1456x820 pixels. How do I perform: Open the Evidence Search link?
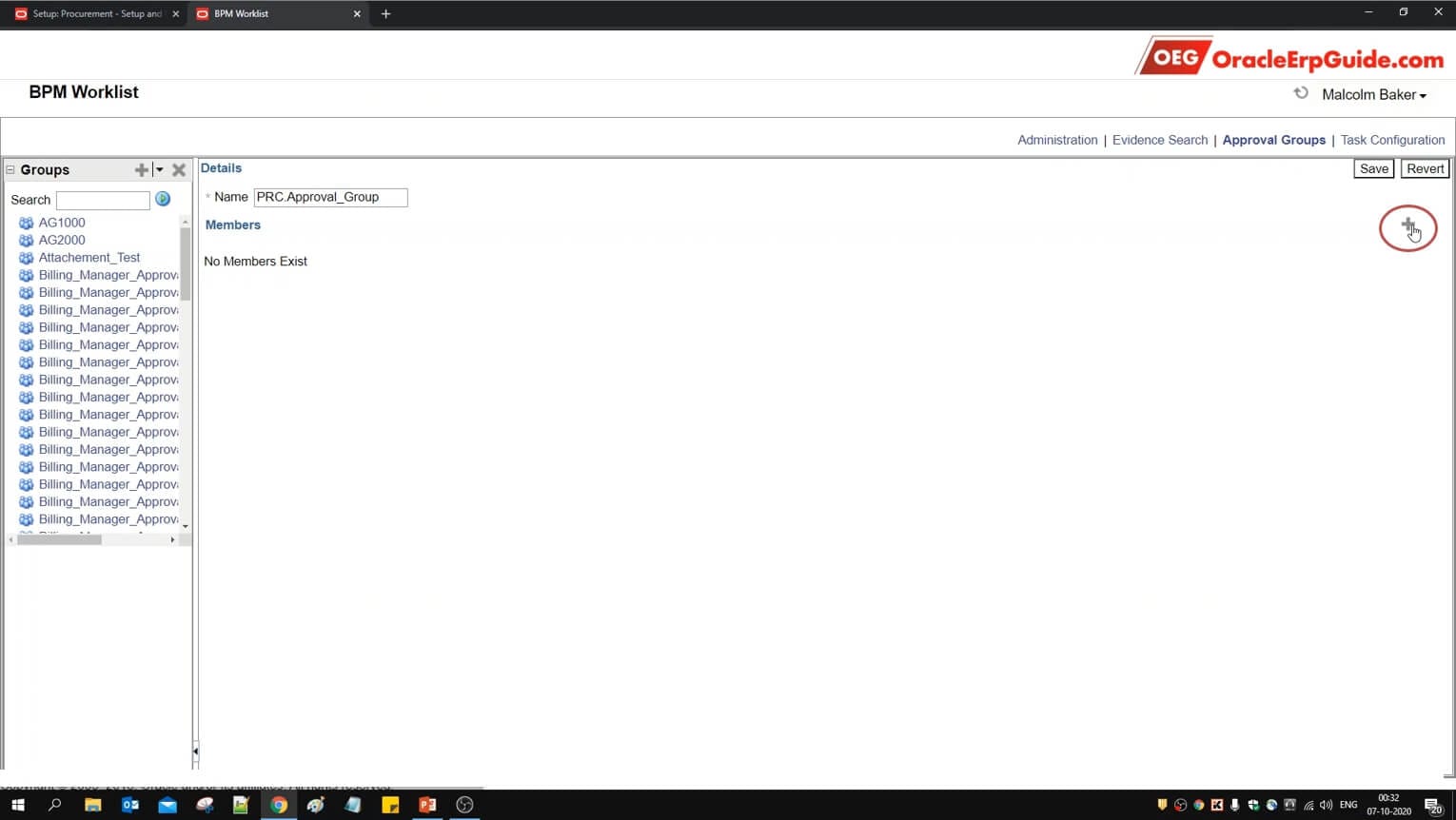pyautogui.click(x=1159, y=140)
